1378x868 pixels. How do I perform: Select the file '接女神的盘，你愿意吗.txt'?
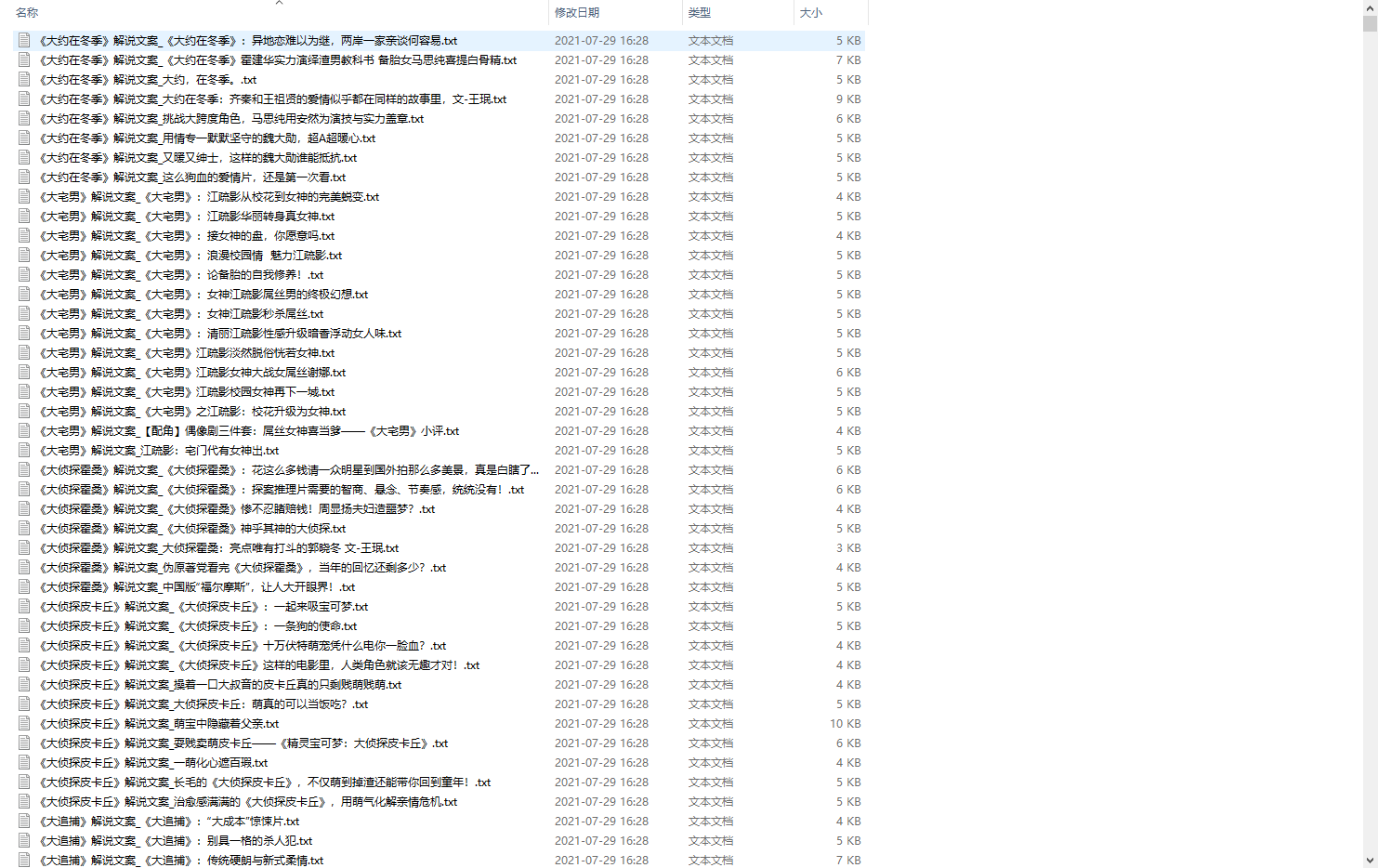pos(186,236)
